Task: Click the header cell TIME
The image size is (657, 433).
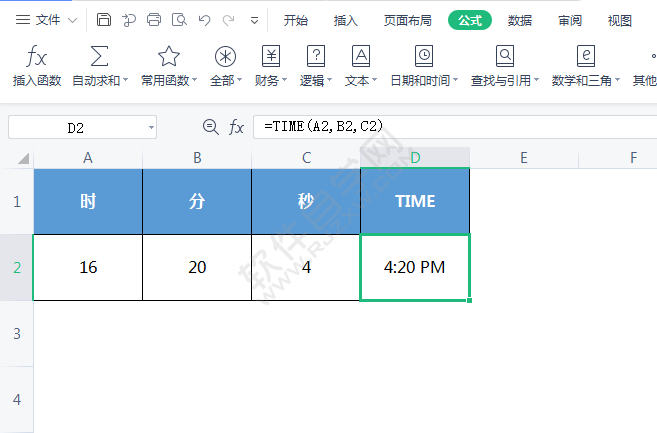Action: 415,202
